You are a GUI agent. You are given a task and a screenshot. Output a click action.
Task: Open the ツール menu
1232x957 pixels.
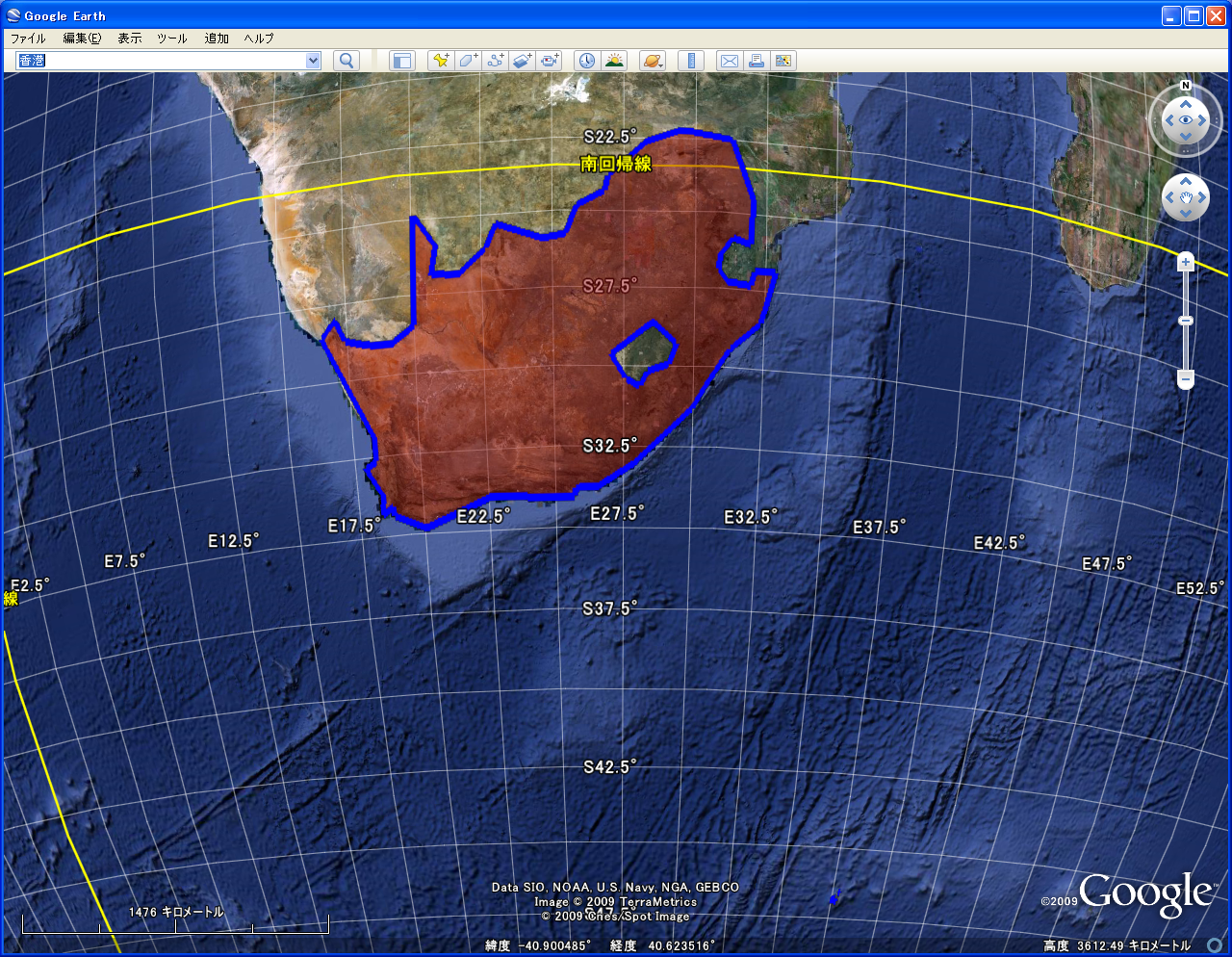coord(172,39)
